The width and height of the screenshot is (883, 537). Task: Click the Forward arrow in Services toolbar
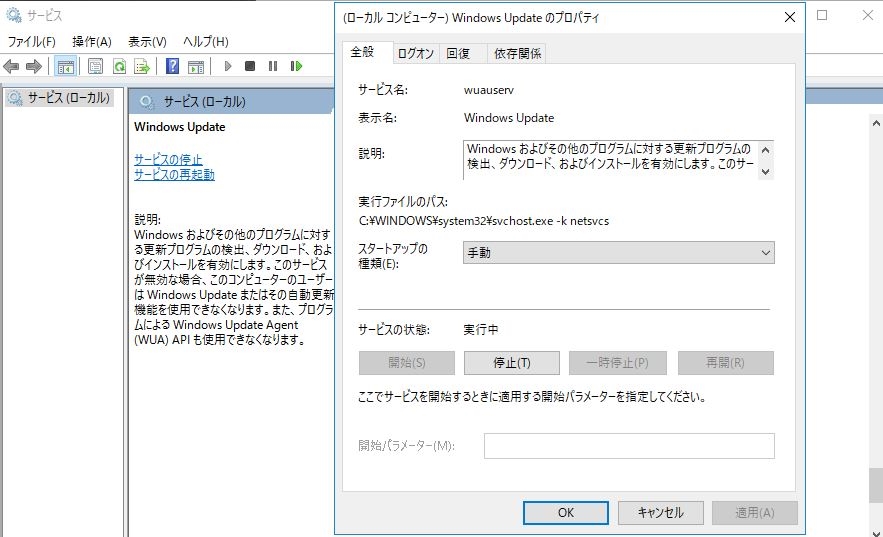(x=34, y=66)
